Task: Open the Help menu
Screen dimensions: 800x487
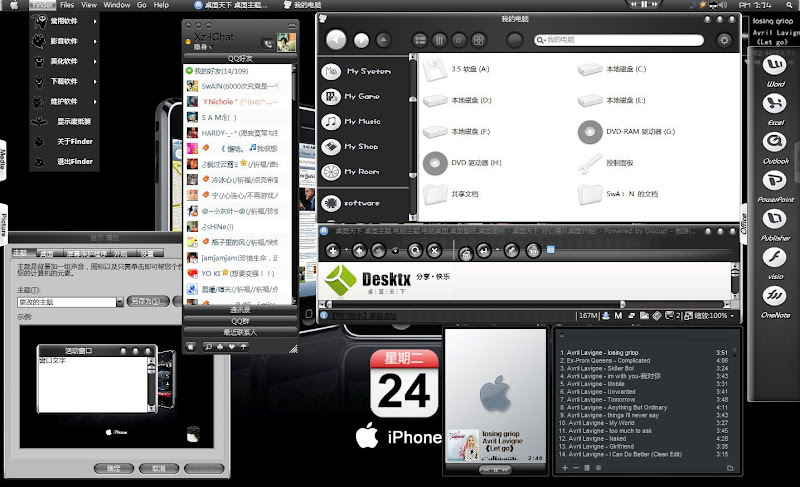Action: tap(161, 5)
